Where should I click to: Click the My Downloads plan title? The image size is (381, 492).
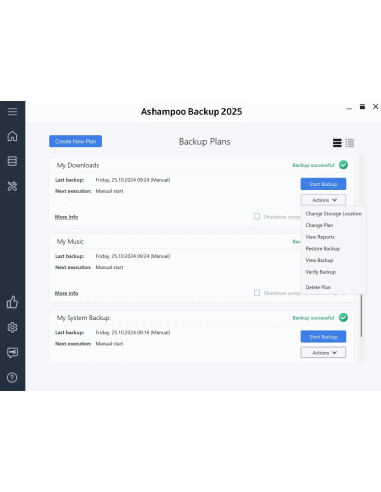78,165
